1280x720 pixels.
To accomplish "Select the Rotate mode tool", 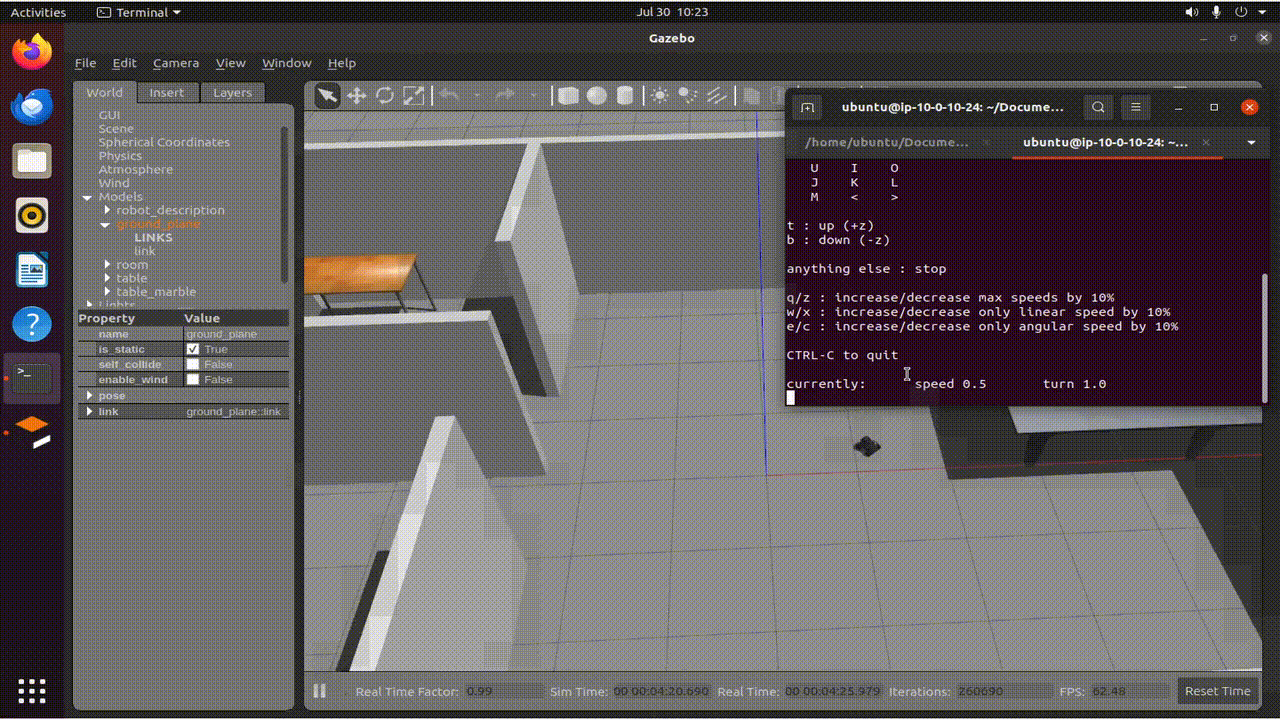I will point(385,96).
